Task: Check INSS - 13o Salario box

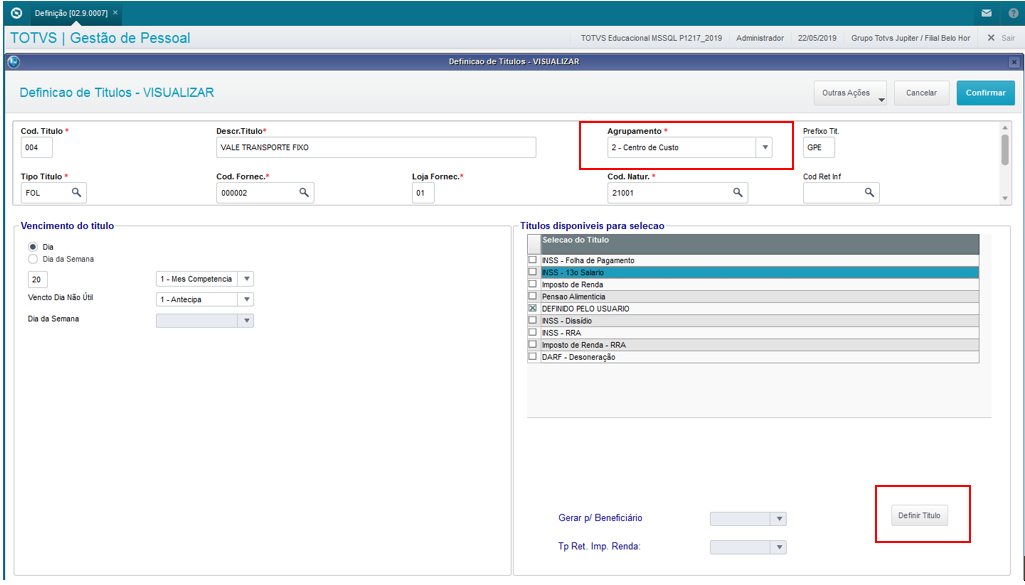Action: pyautogui.click(x=533, y=272)
